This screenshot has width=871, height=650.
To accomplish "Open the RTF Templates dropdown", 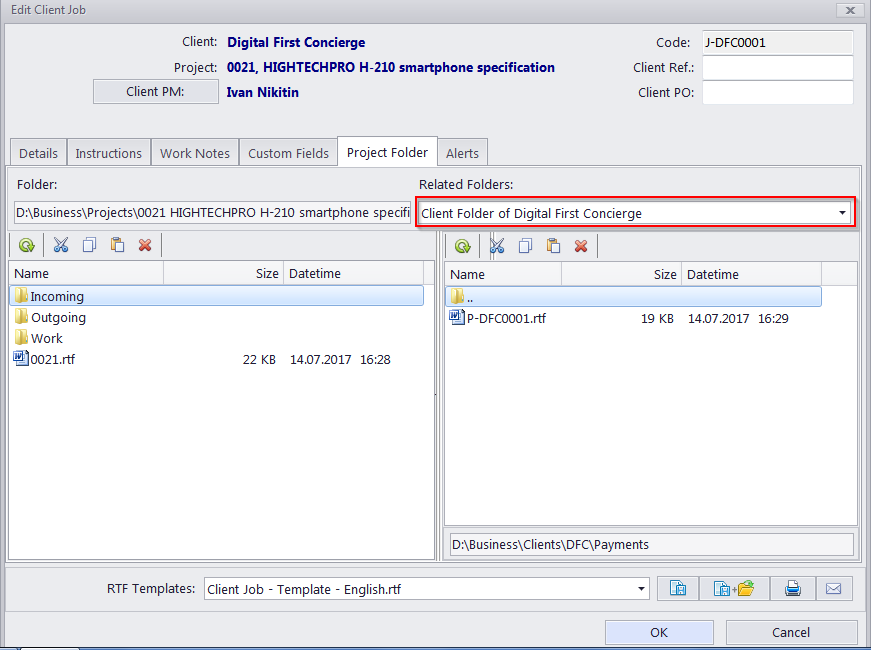I will click(641, 589).
